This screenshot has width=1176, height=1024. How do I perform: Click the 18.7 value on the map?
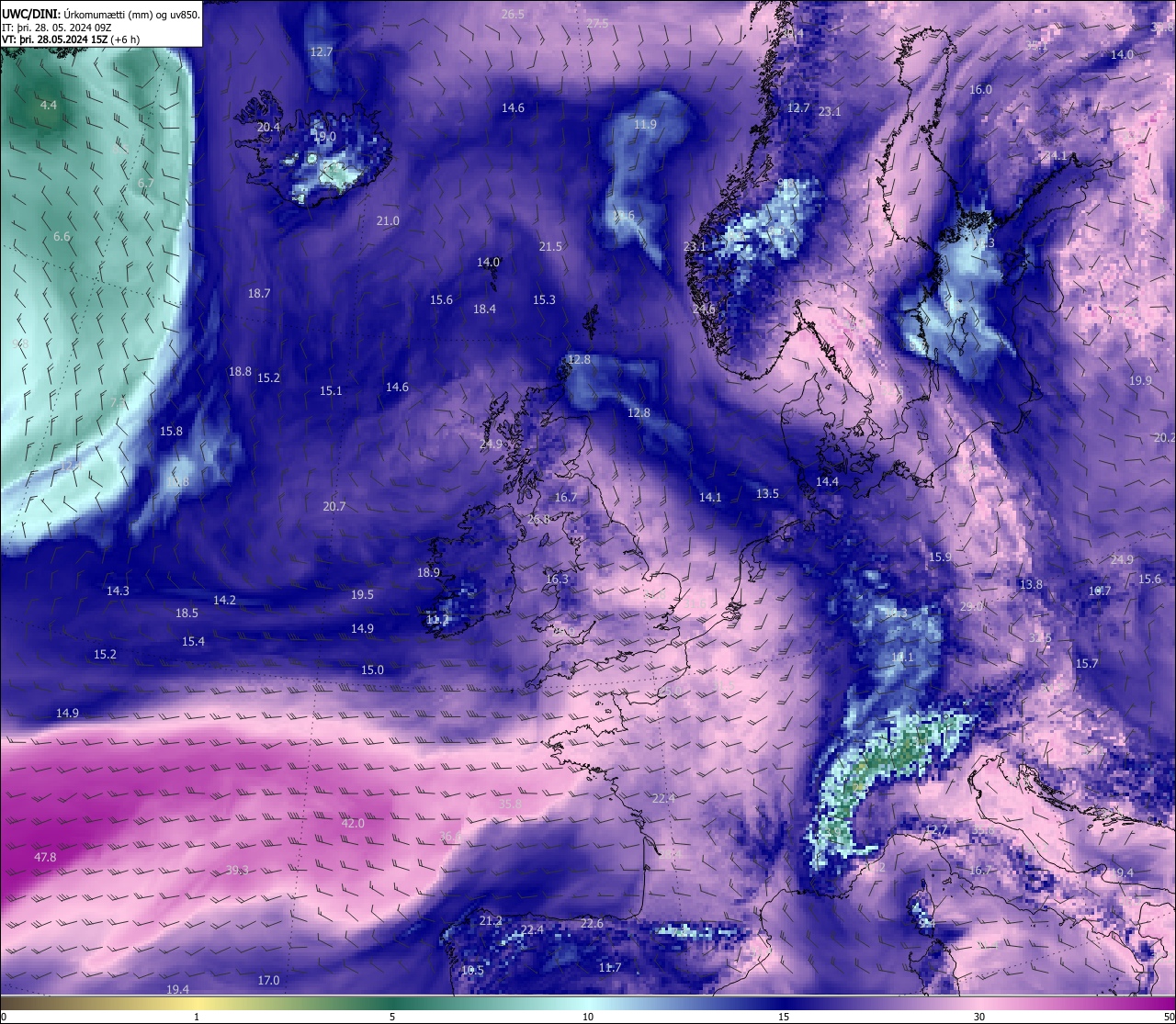click(x=259, y=294)
